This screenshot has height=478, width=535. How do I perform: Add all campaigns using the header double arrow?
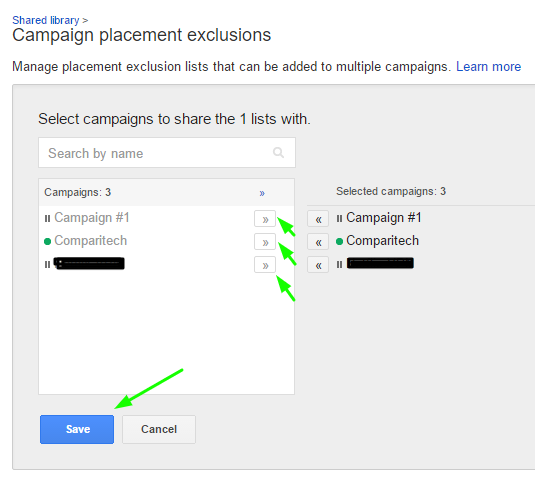click(262, 193)
